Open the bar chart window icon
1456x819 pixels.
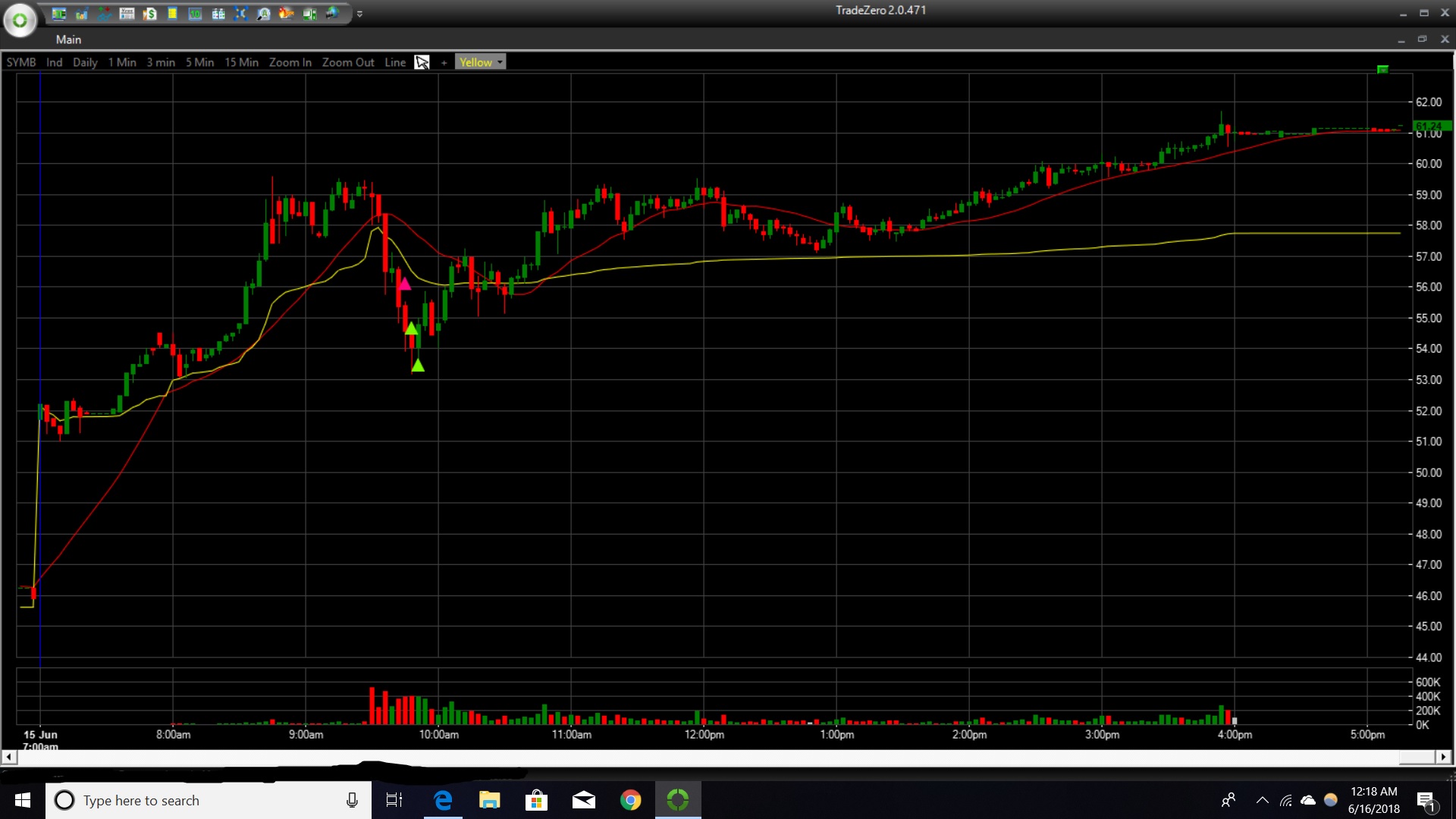click(x=81, y=14)
